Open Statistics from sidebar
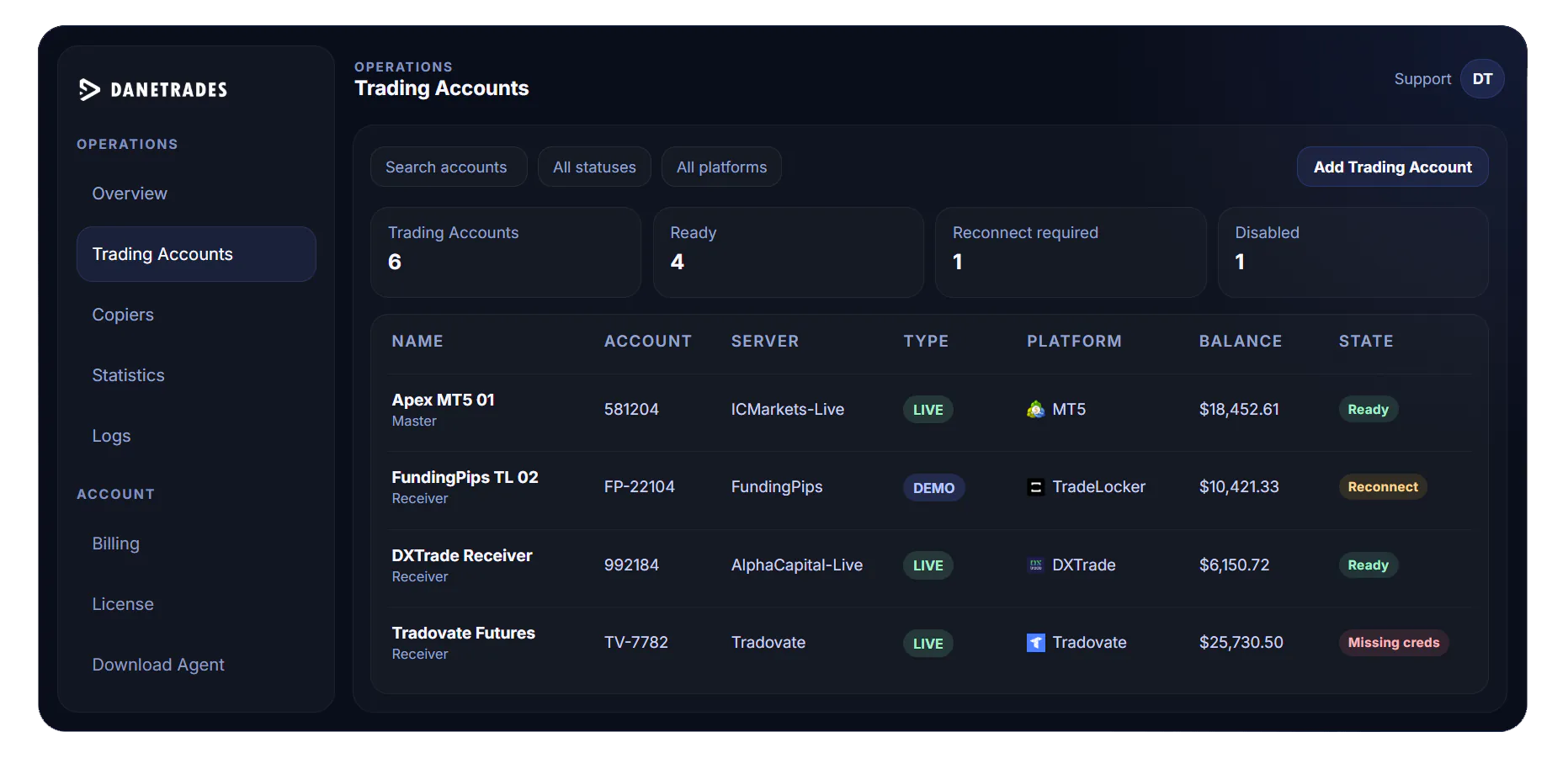The image size is (1568, 769). tap(128, 375)
